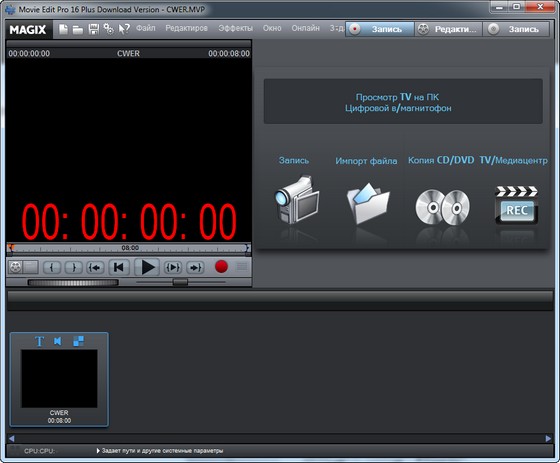The height and width of the screenshot is (463, 560).
Task: Click the Копия CD/DVD text label
Action: (441, 160)
